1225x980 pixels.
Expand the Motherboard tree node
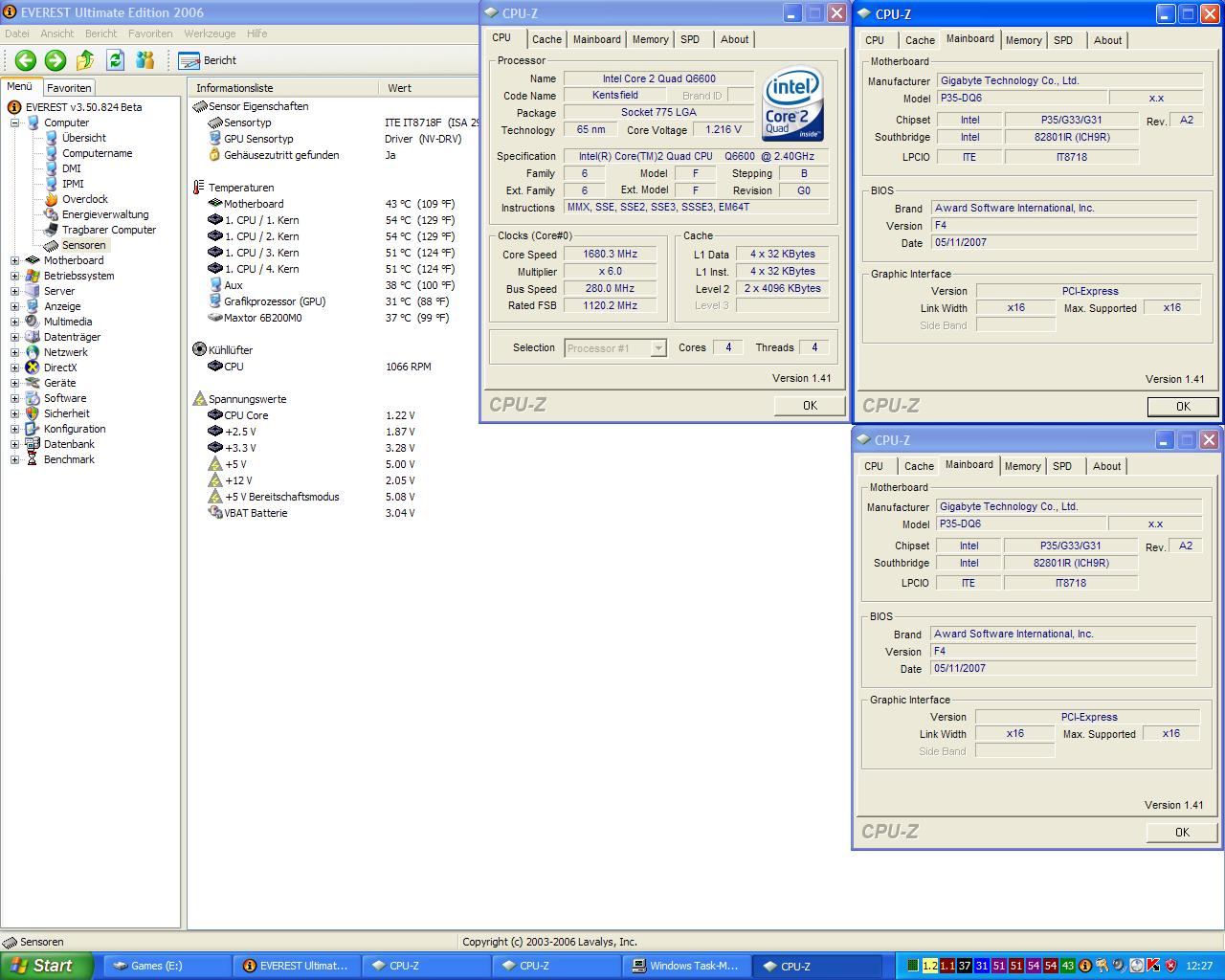click(14, 260)
